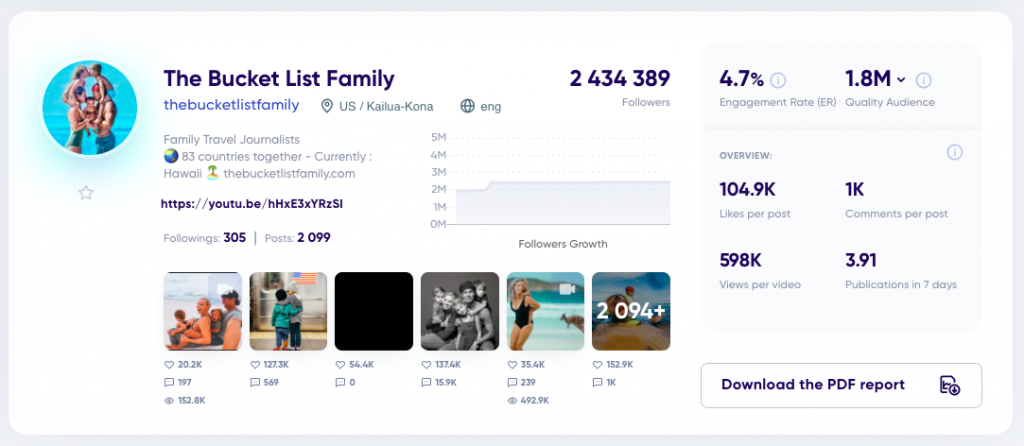
Task: Open the youtu.be/hHxE3xYRzSI link
Action: 251,204
